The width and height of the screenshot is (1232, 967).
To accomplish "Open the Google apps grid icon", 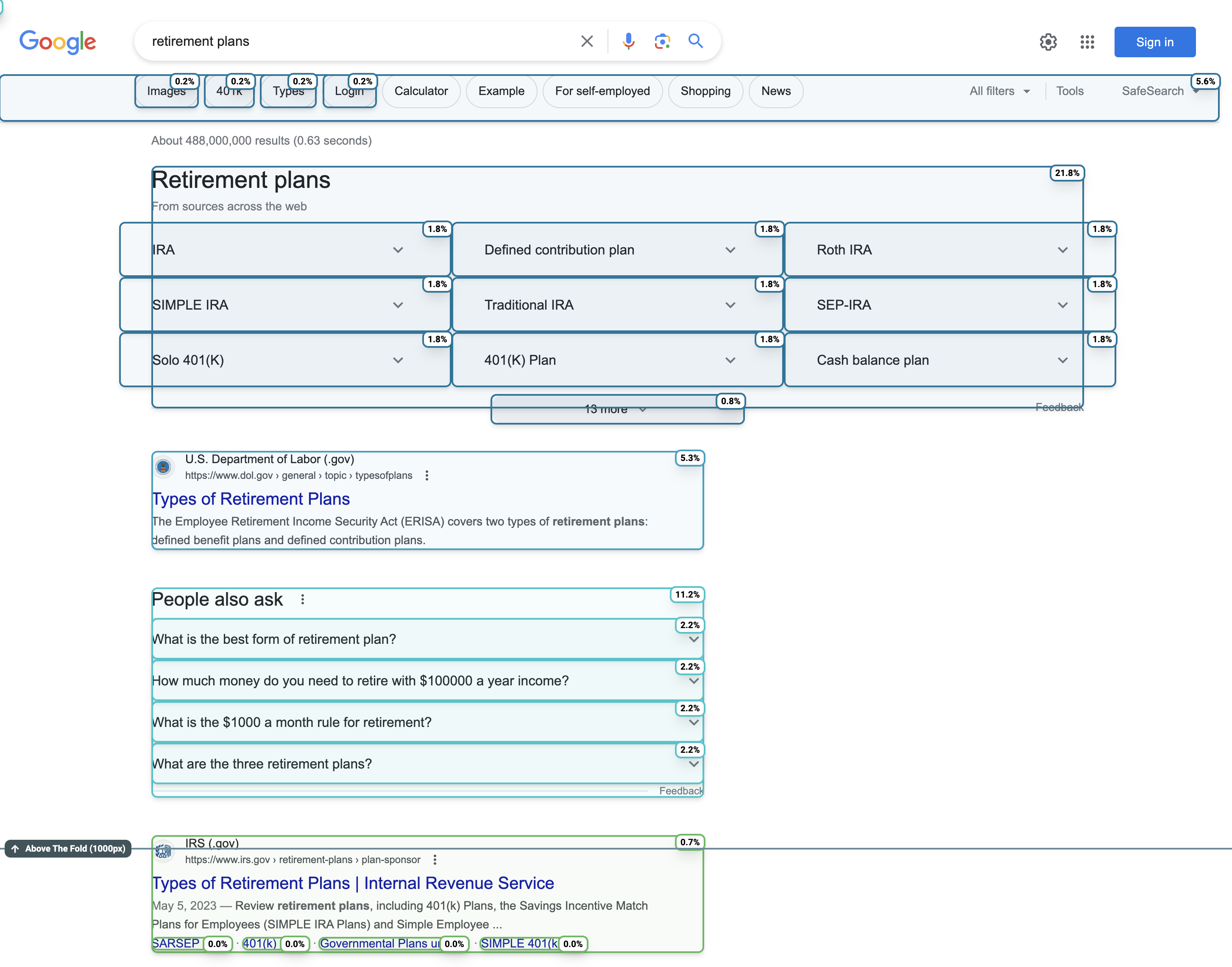I will coord(1087,42).
